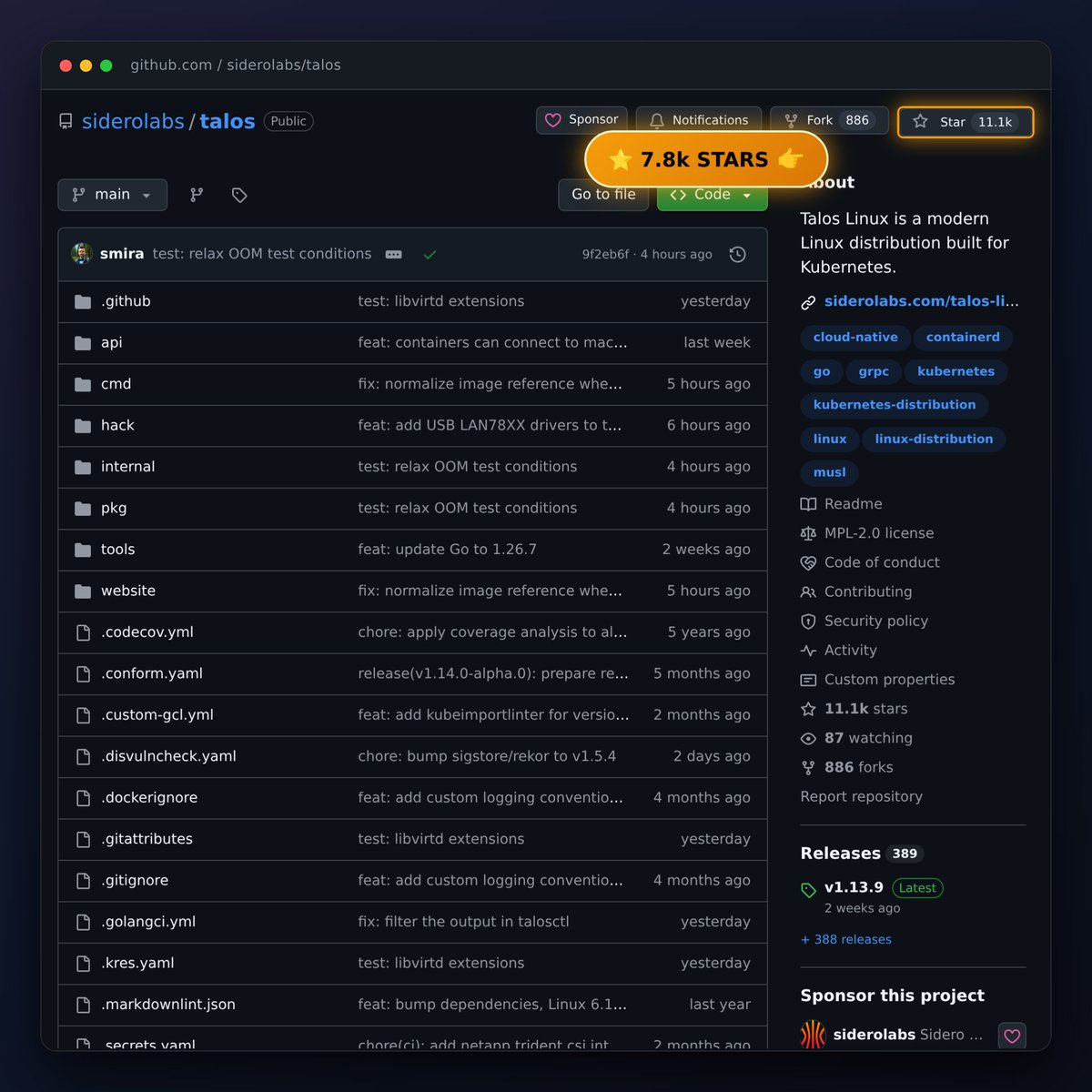1092x1092 pixels.
Task: Click the hack folder icon
Action: pyautogui.click(x=83, y=426)
